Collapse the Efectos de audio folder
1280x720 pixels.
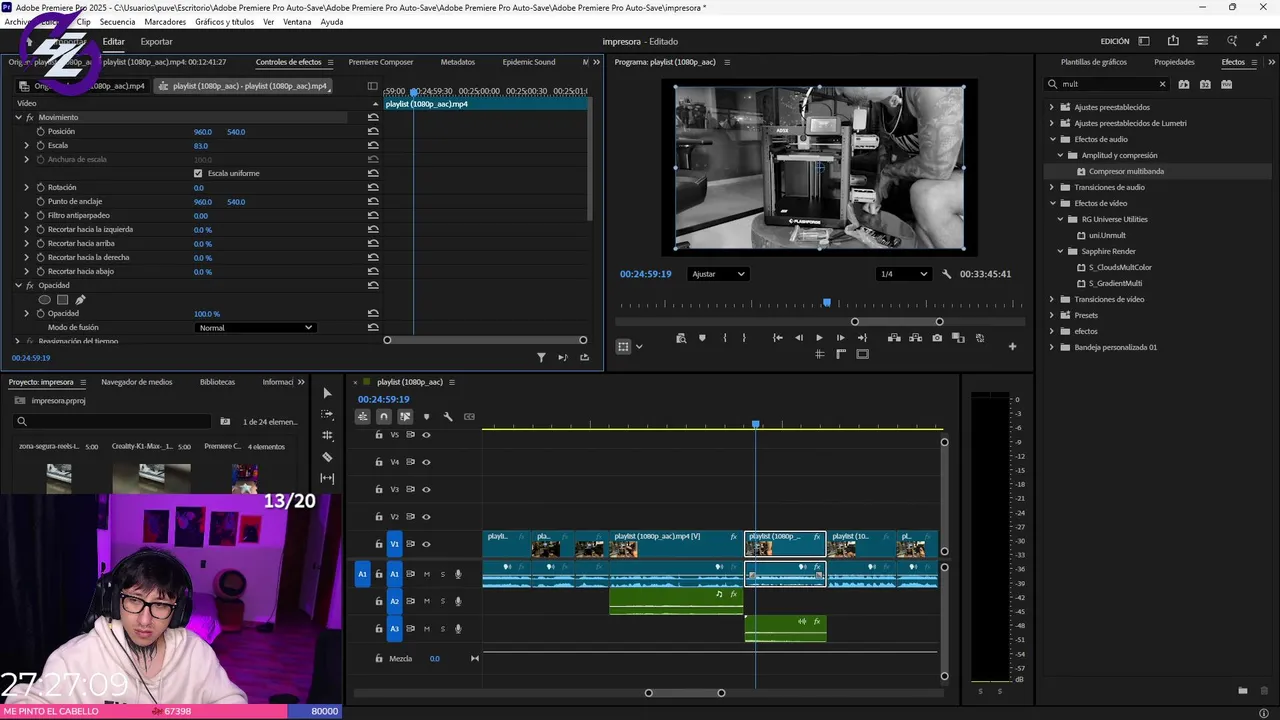[1052, 140]
